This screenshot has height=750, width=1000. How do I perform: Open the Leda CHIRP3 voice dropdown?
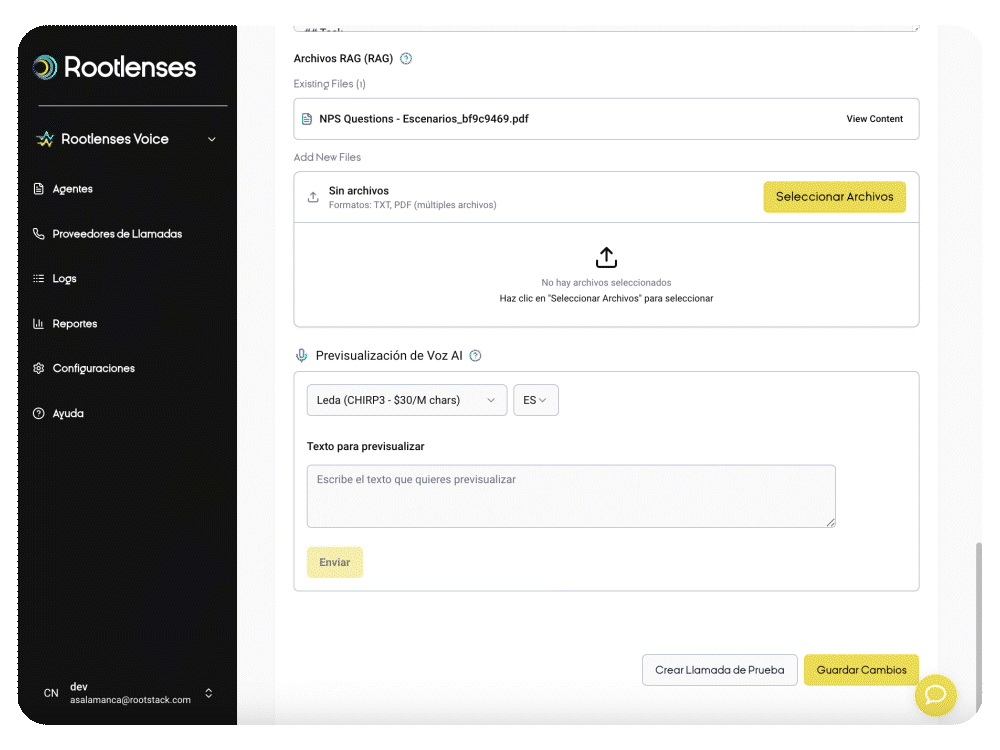[406, 400]
